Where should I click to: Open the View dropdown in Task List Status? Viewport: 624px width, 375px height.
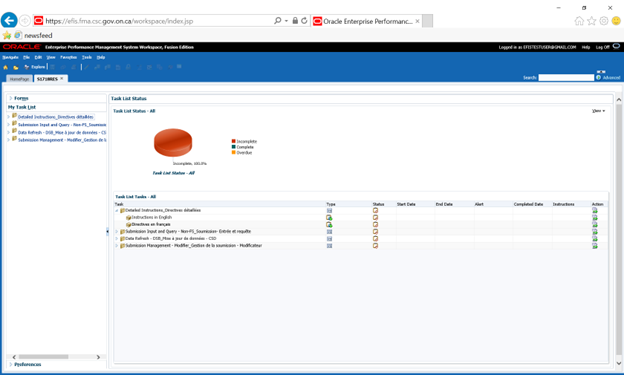pyautogui.click(x=599, y=111)
